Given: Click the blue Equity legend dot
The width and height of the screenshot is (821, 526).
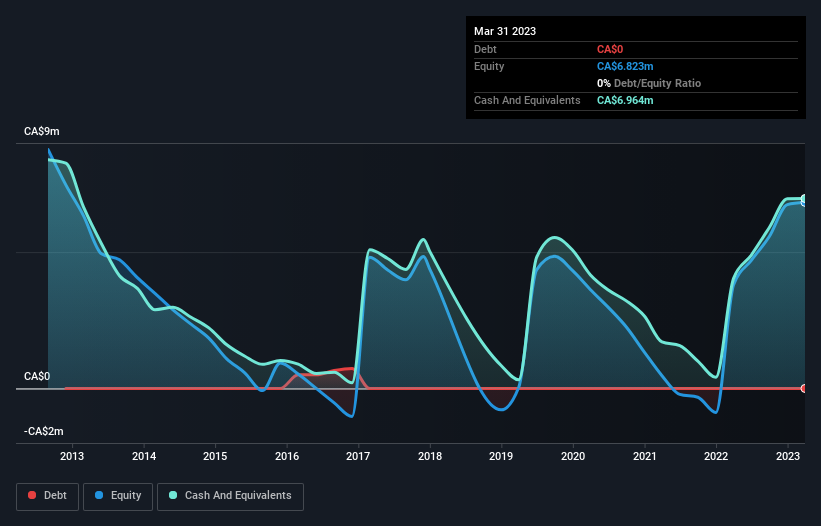Looking at the screenshot, I should pos(99,495).
